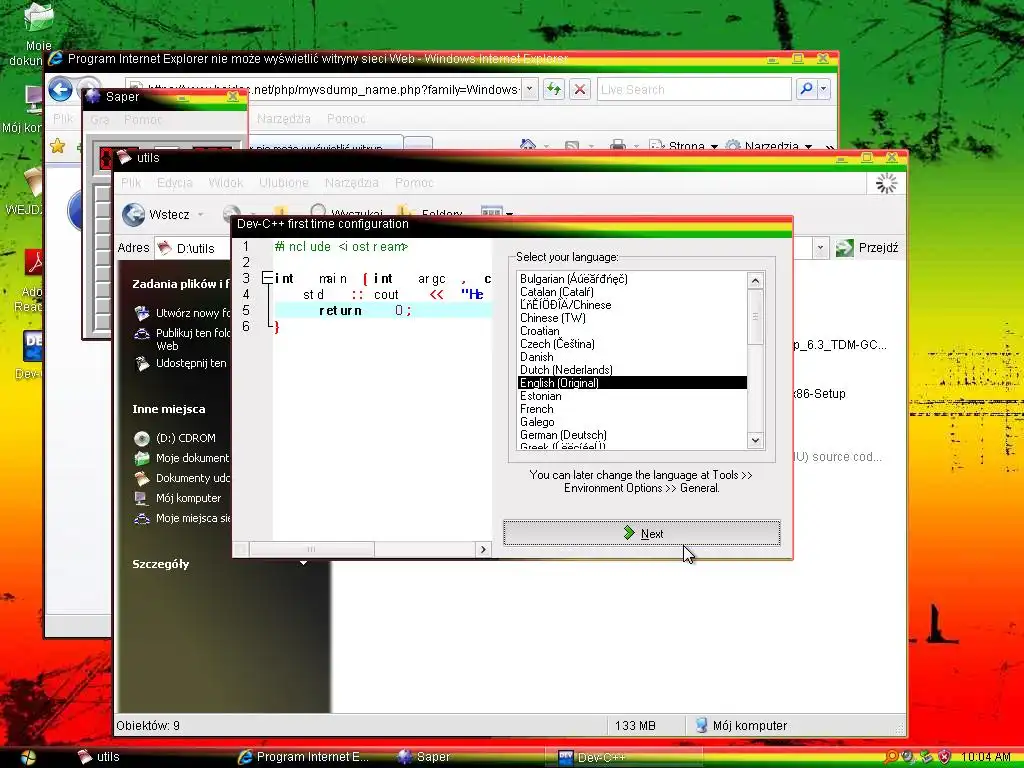The image size is (1024, 768).
Task: Switch to Internet Explorer taskbar button
Action: (x=304, y=756)
